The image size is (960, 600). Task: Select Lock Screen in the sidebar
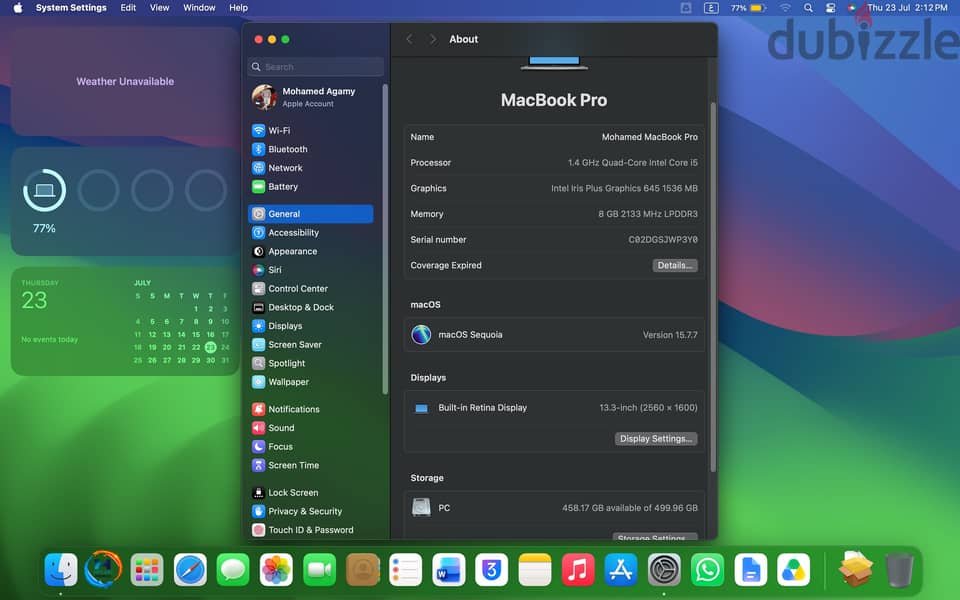(x=311, y=493)
